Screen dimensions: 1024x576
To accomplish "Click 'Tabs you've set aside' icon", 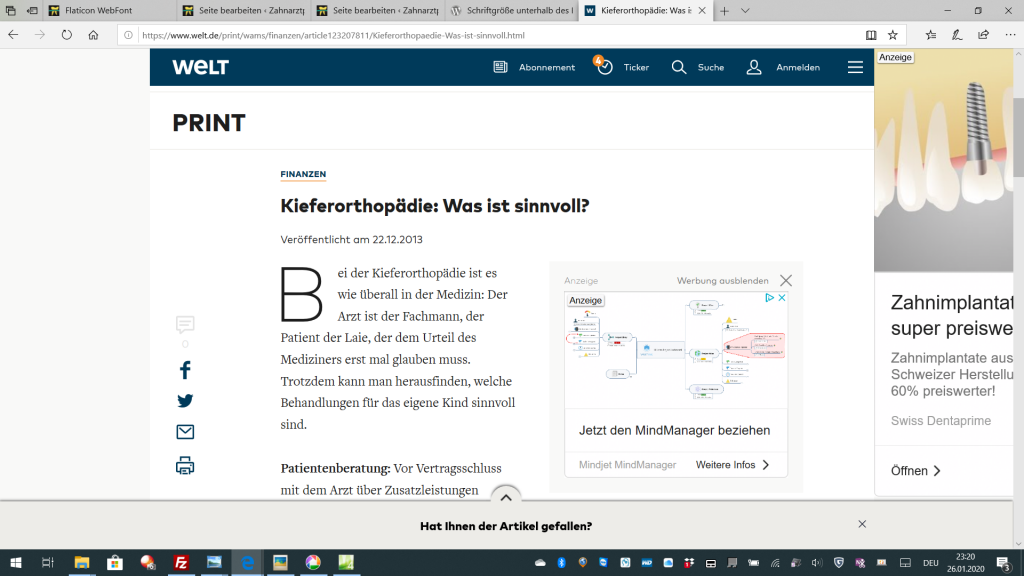I will tap(10, 10).
